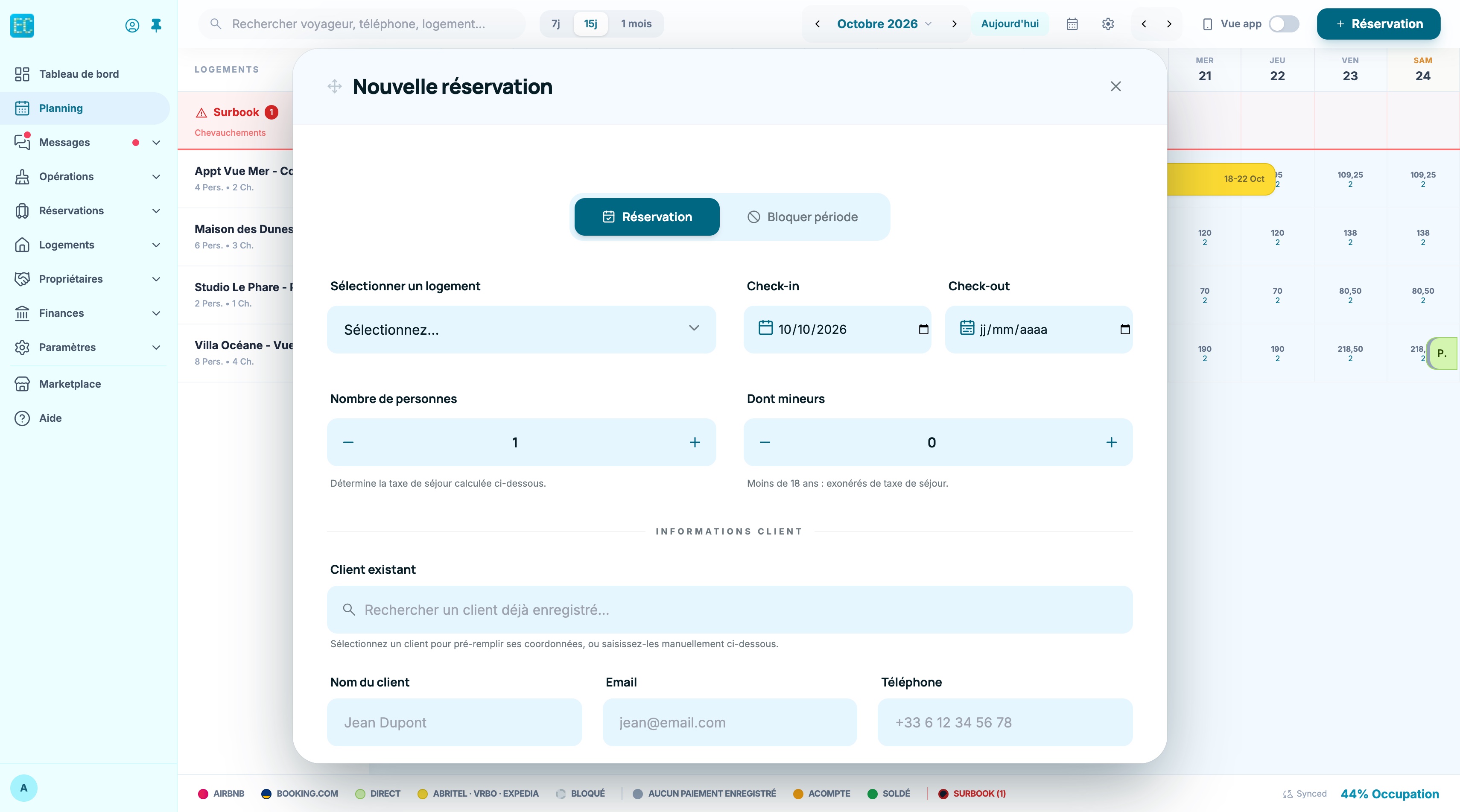This screenshot has width=1460, height=812.
Task: Open the calendar date picker icon in toolbar
Action: coord(1072,24)
